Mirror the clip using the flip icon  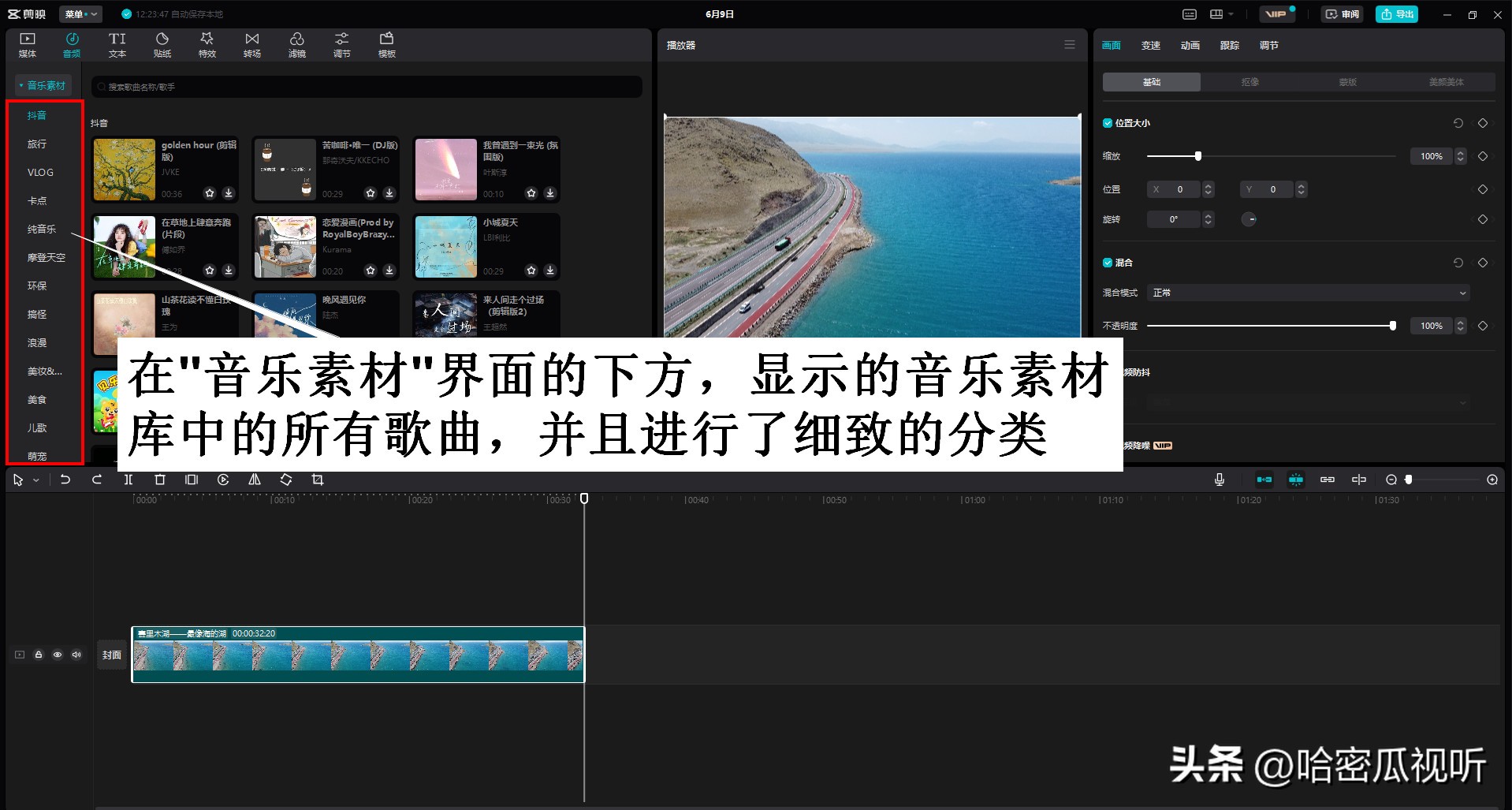254,480
